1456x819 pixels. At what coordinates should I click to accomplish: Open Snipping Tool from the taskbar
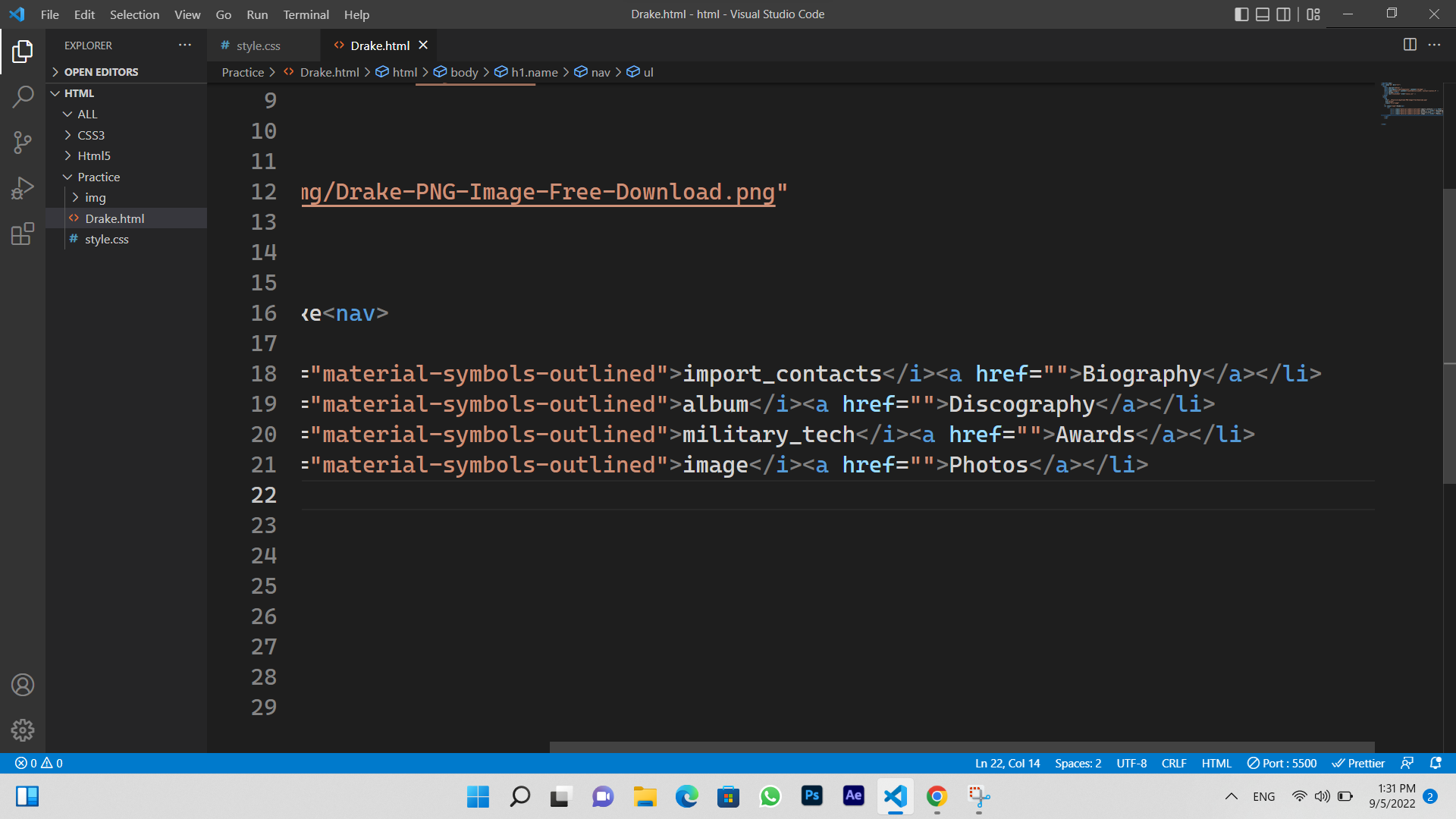(x=979, y=796)
